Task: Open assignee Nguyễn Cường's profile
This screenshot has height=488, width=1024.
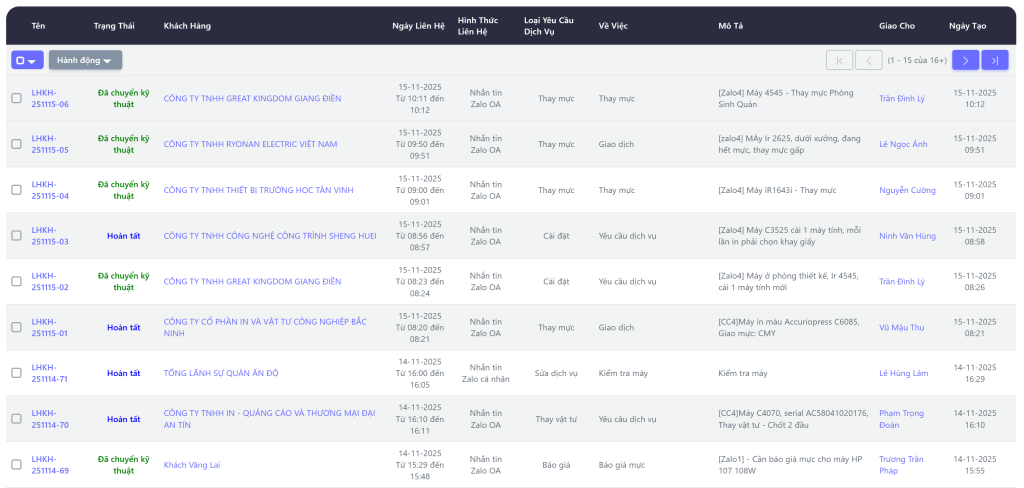Action: [x=907, y=190]
